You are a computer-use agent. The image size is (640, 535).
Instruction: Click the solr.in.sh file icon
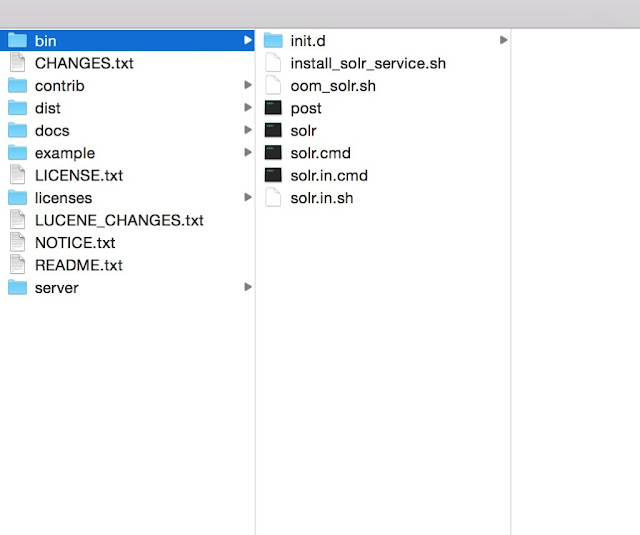coord(273,197)
